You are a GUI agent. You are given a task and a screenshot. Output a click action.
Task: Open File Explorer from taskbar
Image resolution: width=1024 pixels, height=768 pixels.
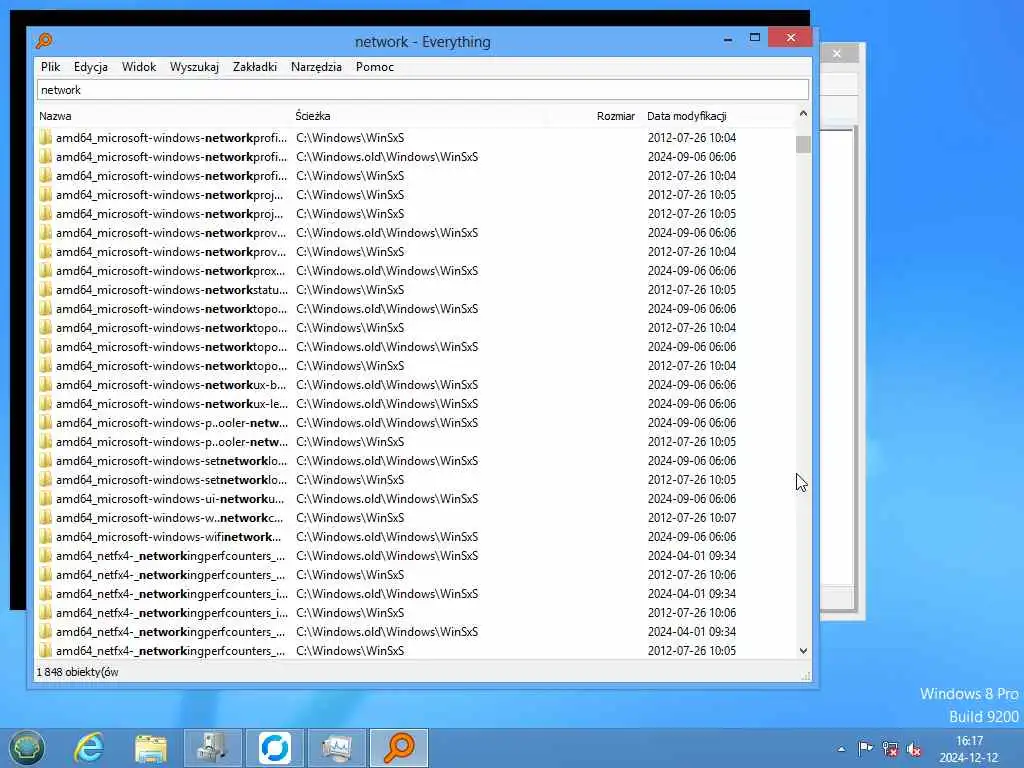pyautogui.click(x=151, y=748)
